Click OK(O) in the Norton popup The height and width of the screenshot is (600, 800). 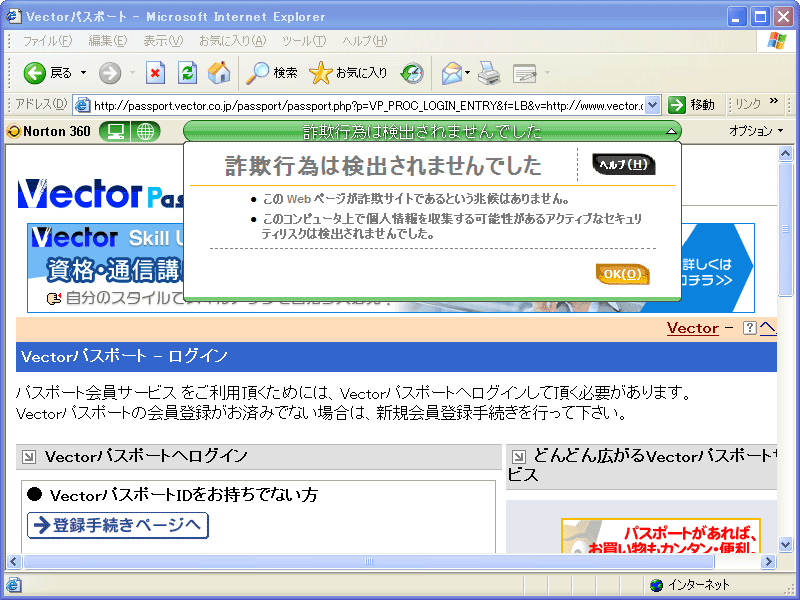[x=622, y=274]
